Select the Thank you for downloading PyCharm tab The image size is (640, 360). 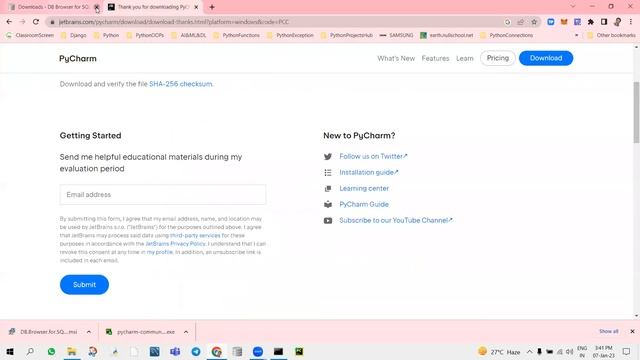[x=153, y=7]
